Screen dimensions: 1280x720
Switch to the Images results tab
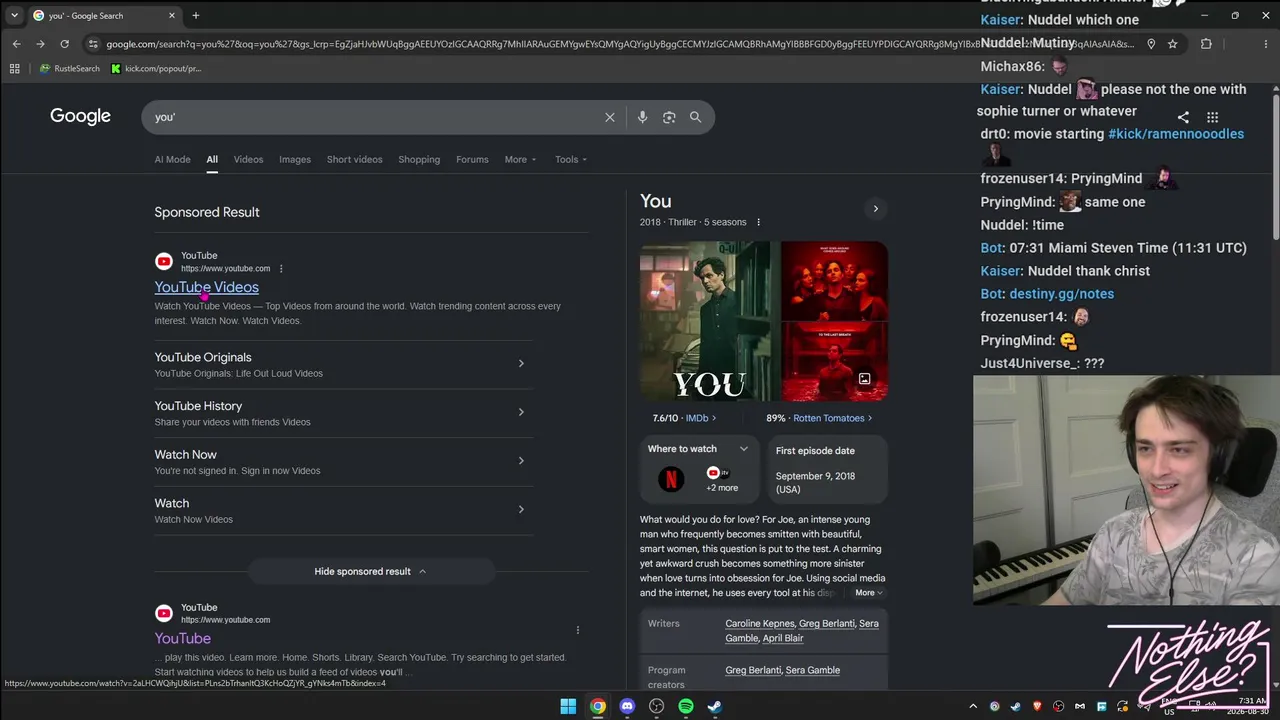tap(295, 159)
